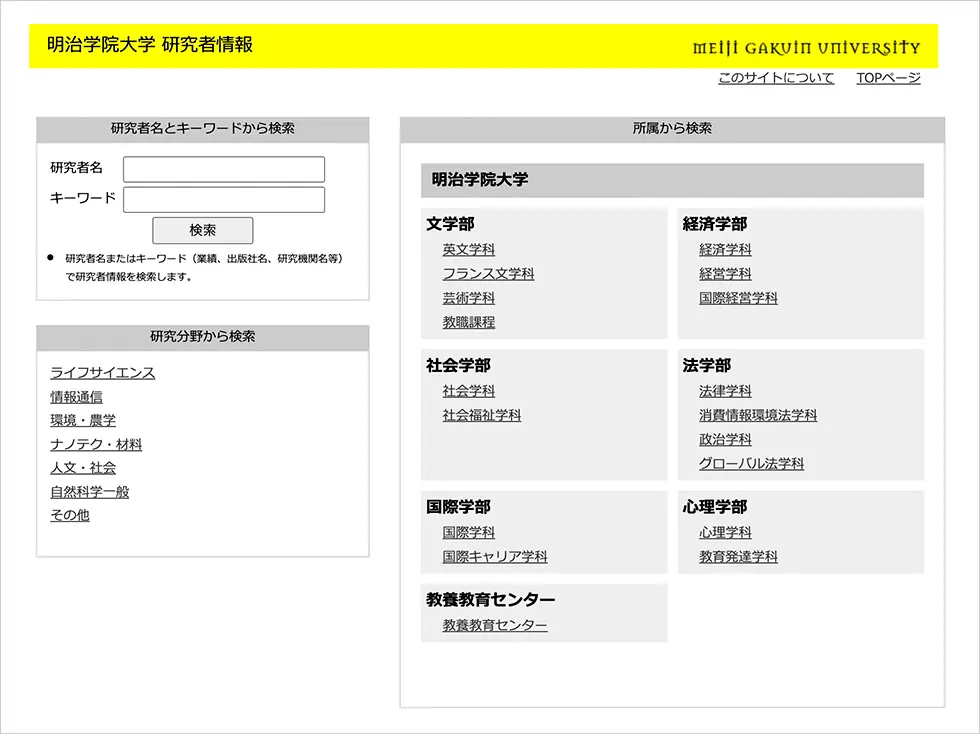
Task: Open the 人文・社会 field link
Action: pyautogui.click(x=83, y=467)
